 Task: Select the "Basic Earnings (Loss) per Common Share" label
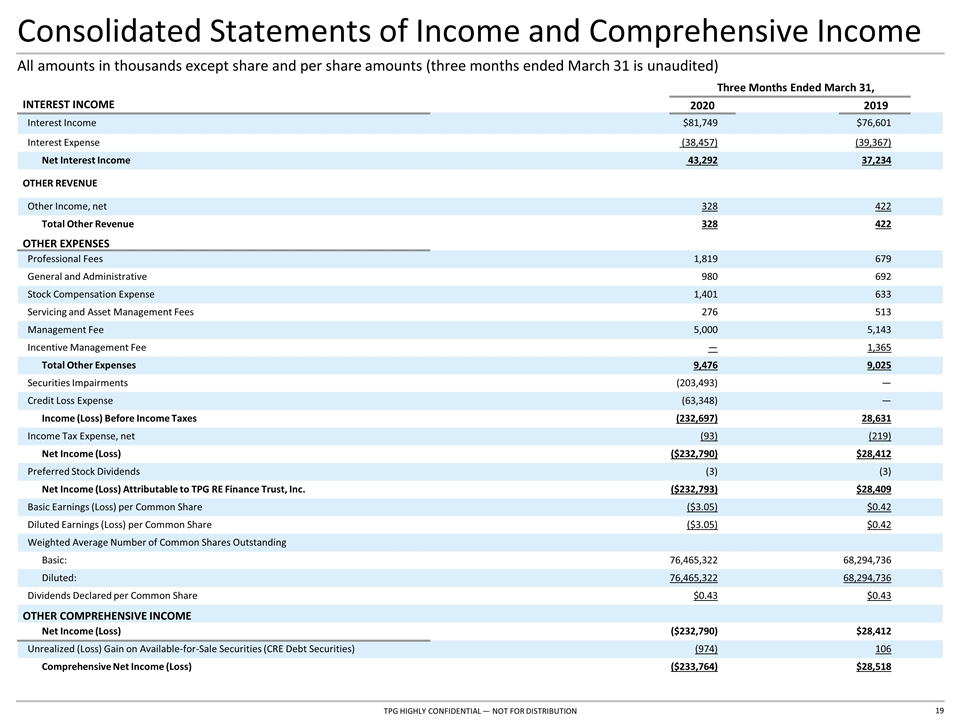click(114, 508)
